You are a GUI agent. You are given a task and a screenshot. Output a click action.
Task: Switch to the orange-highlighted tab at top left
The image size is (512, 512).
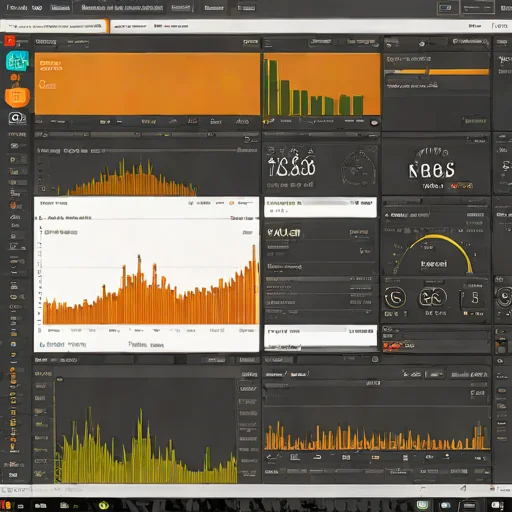pyautogui.click(x=54, y=26)
